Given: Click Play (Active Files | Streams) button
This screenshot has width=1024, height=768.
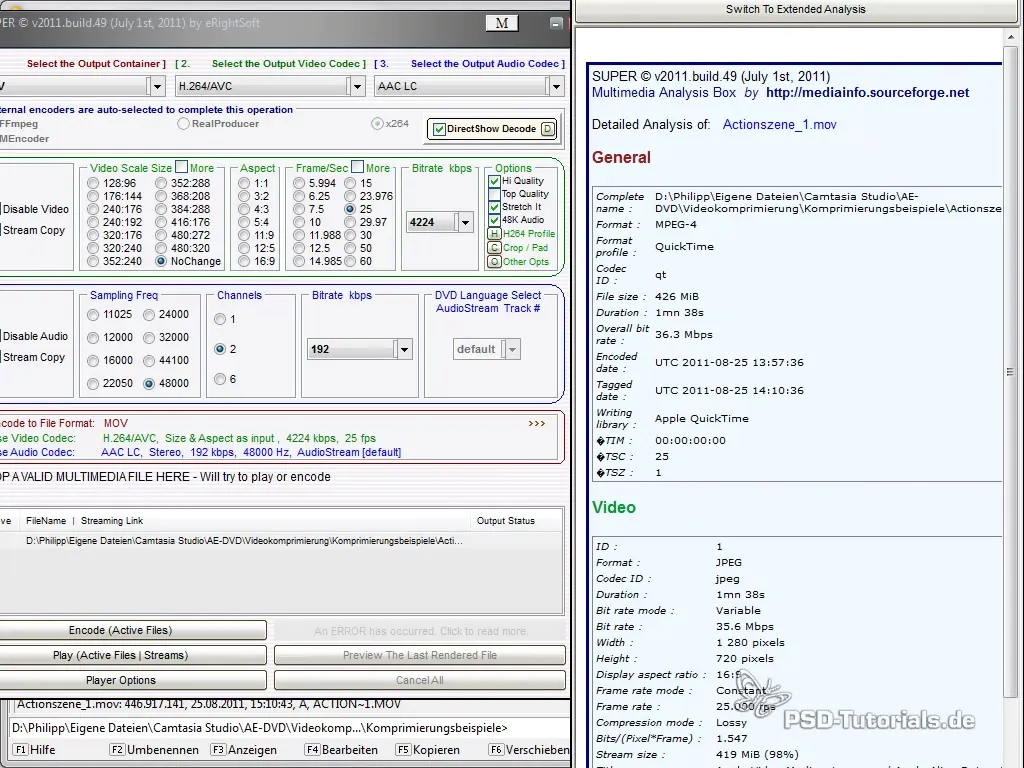Looking at the screenshot, I should click(x=121, y=655).
